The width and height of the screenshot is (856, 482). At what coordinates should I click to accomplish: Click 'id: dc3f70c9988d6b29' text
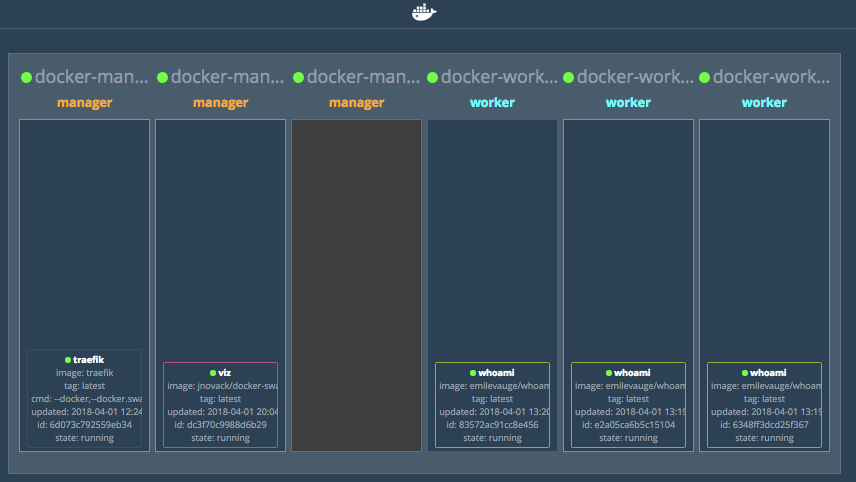(221, 425)
